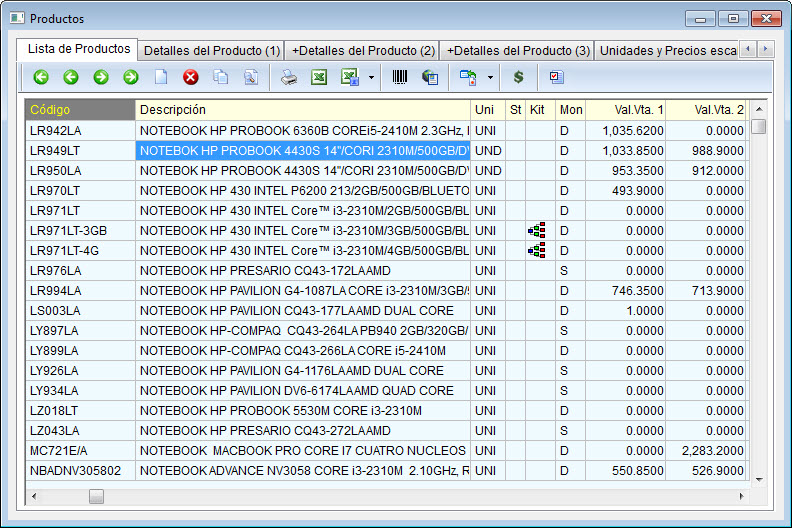Click the red delete product icon
The height and width of the screenshot is (528, 792).
[190, 77]
